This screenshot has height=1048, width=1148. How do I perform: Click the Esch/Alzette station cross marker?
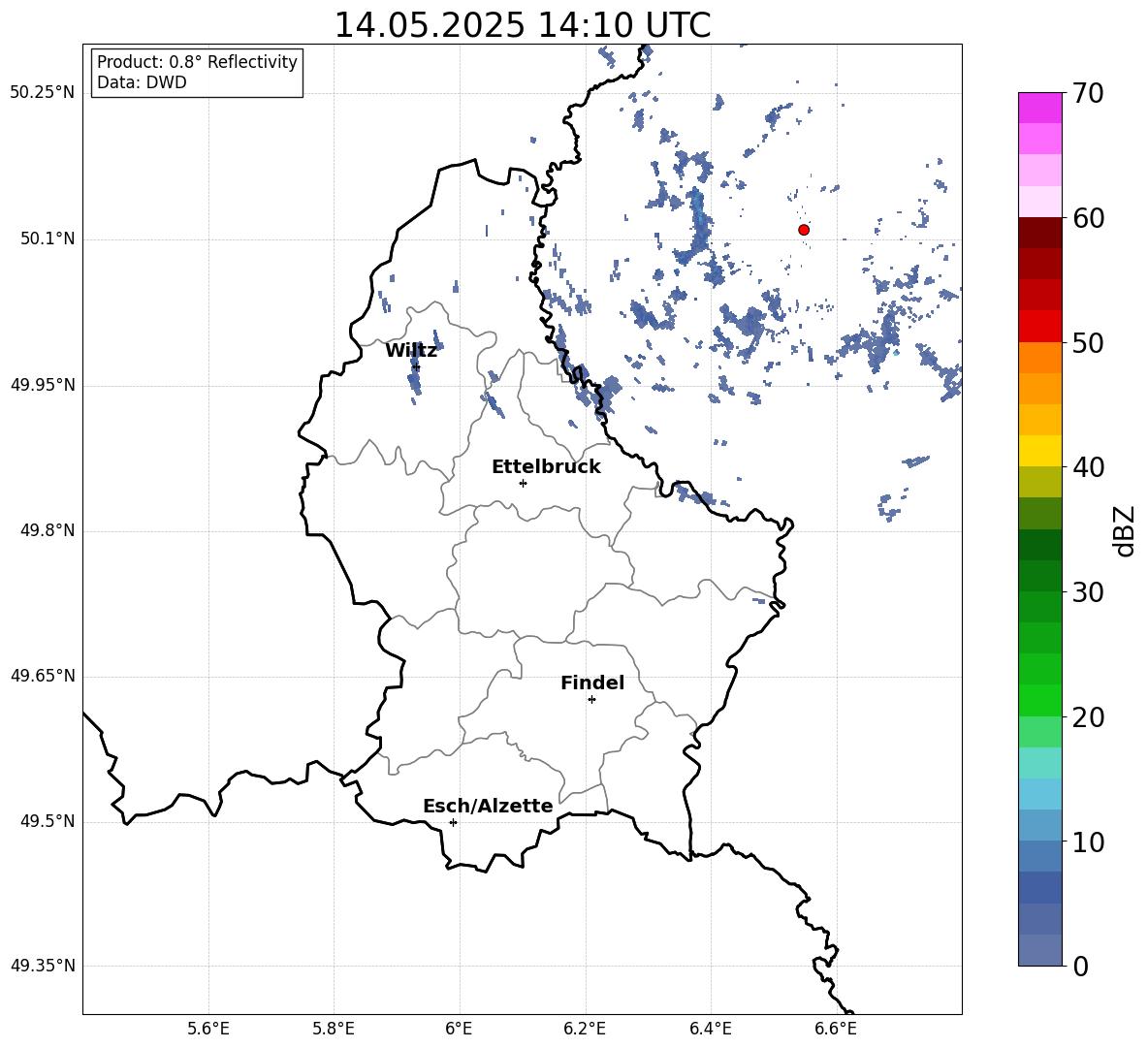pos(453,822)
